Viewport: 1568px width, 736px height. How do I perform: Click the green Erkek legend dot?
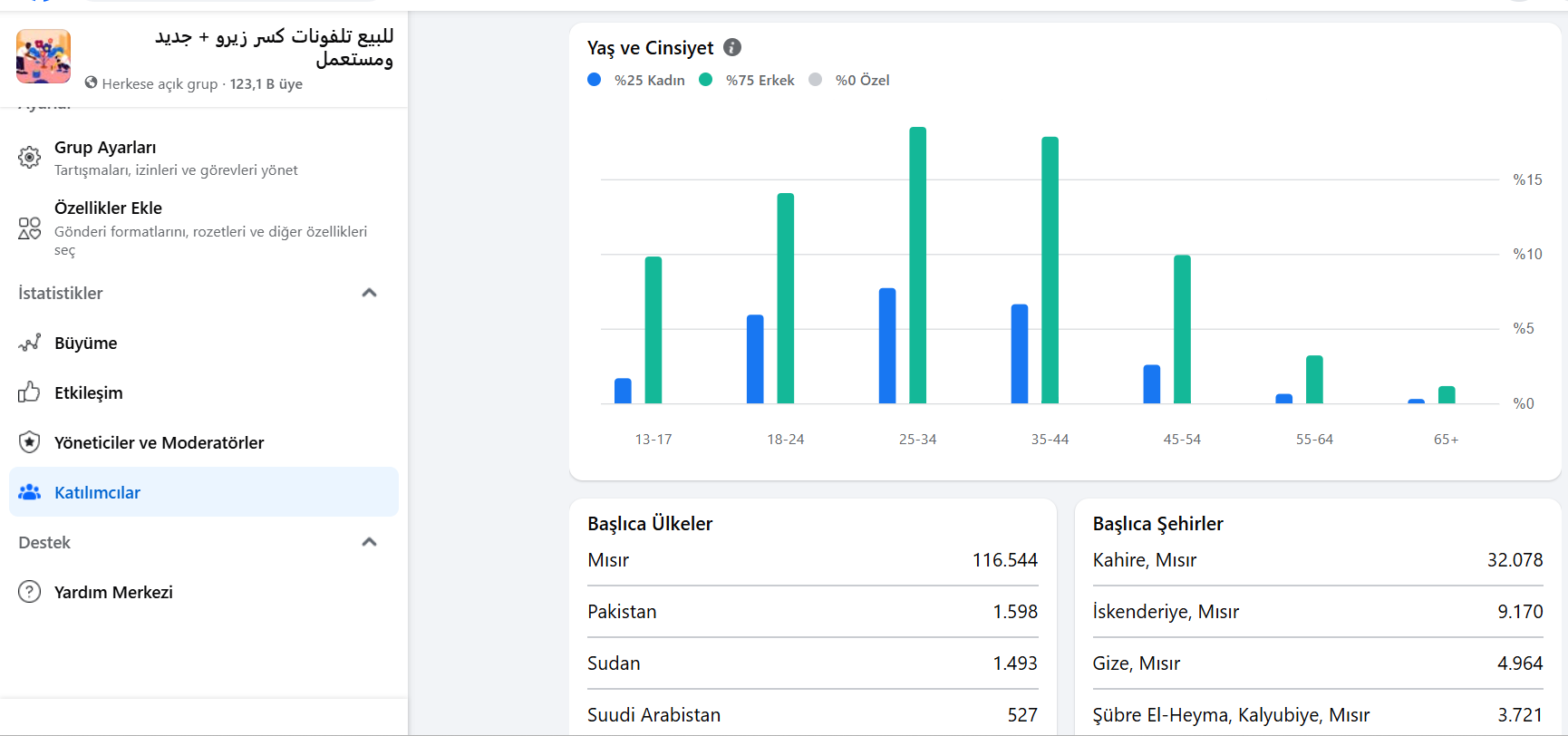coord(706,80)
